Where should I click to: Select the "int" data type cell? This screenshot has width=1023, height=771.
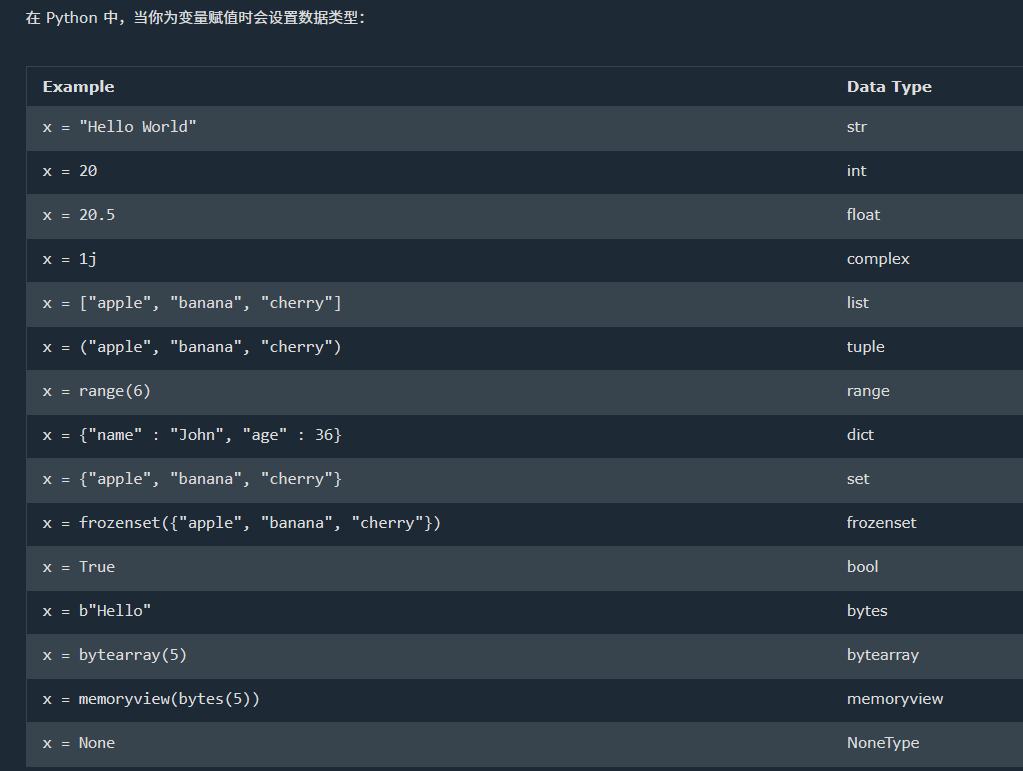(x=856, y=171)
